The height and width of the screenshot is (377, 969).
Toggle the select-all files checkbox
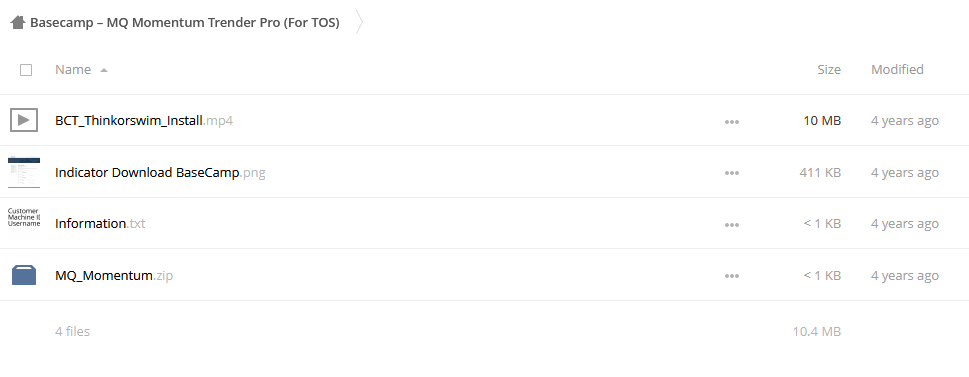pyautogui.click(x=26, y=70)
